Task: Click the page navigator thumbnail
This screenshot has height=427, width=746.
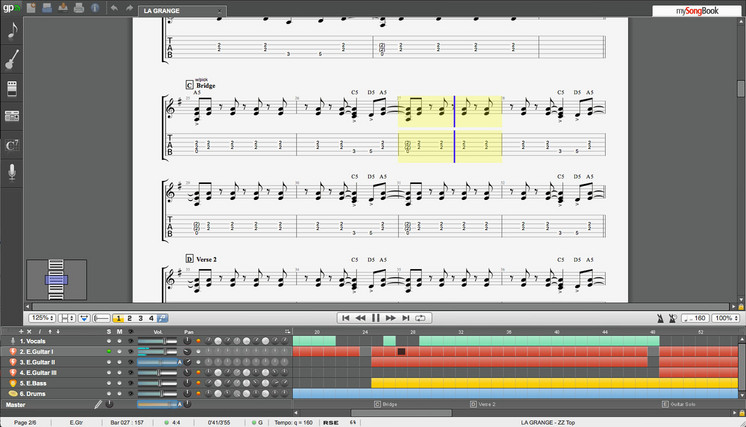Action: tap(57, 280)
